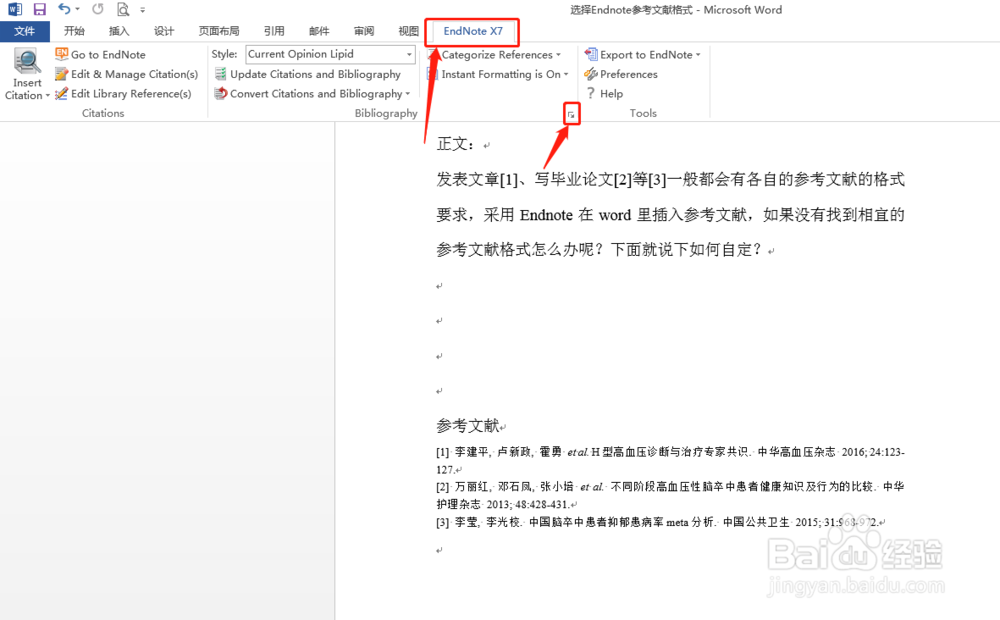The height and width of the screenshot is (620, 1000).
Task: Open the 文件 tab
Action: [x=25, y=31]
